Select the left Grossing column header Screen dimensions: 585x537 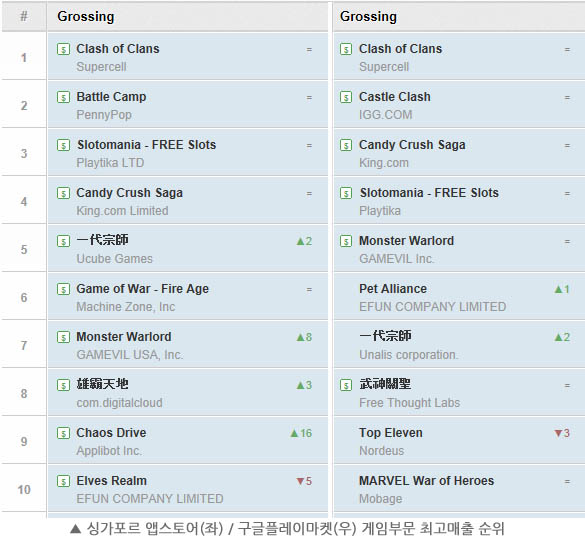coord(86,16)
